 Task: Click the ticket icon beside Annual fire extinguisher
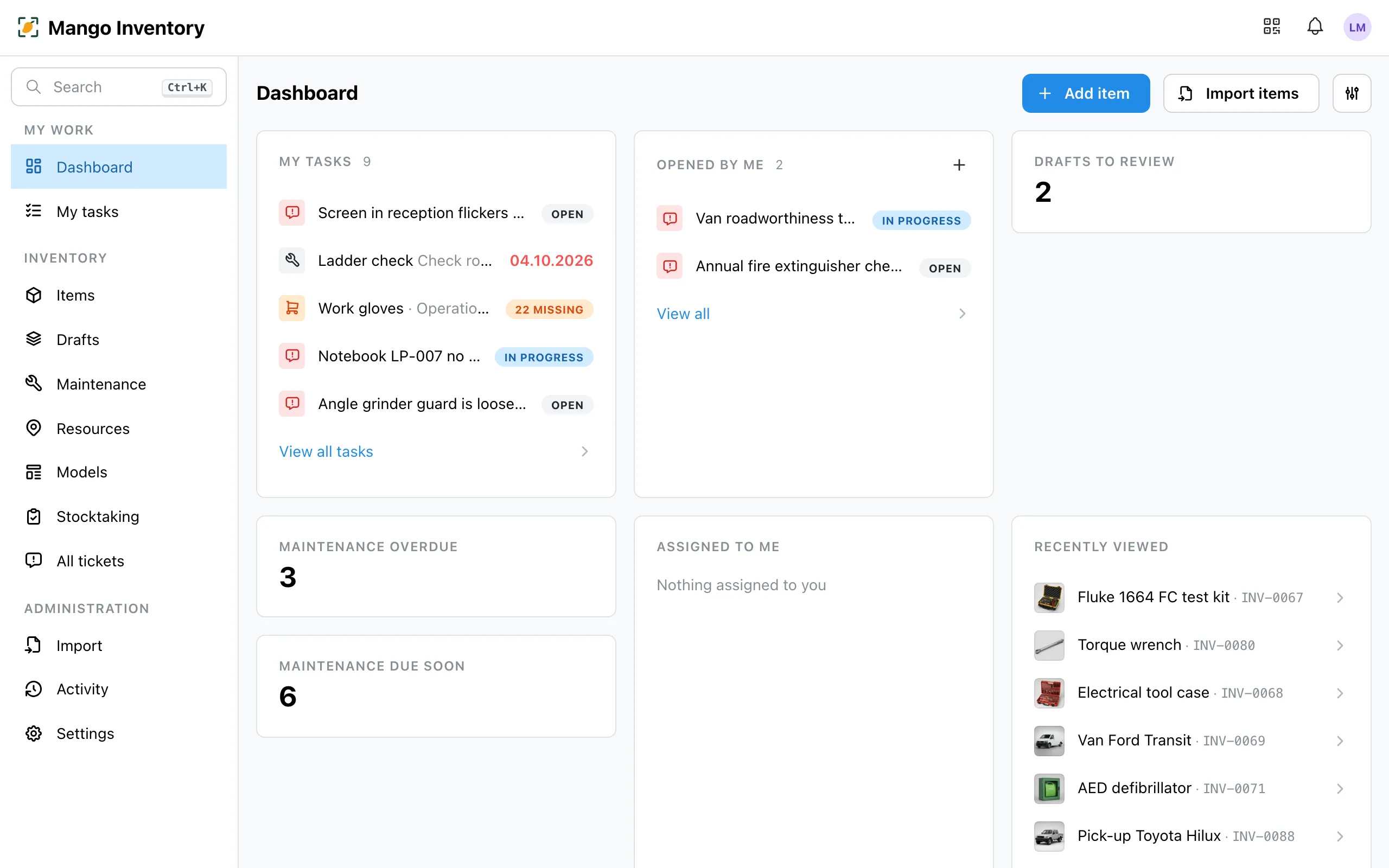[670, 266]
